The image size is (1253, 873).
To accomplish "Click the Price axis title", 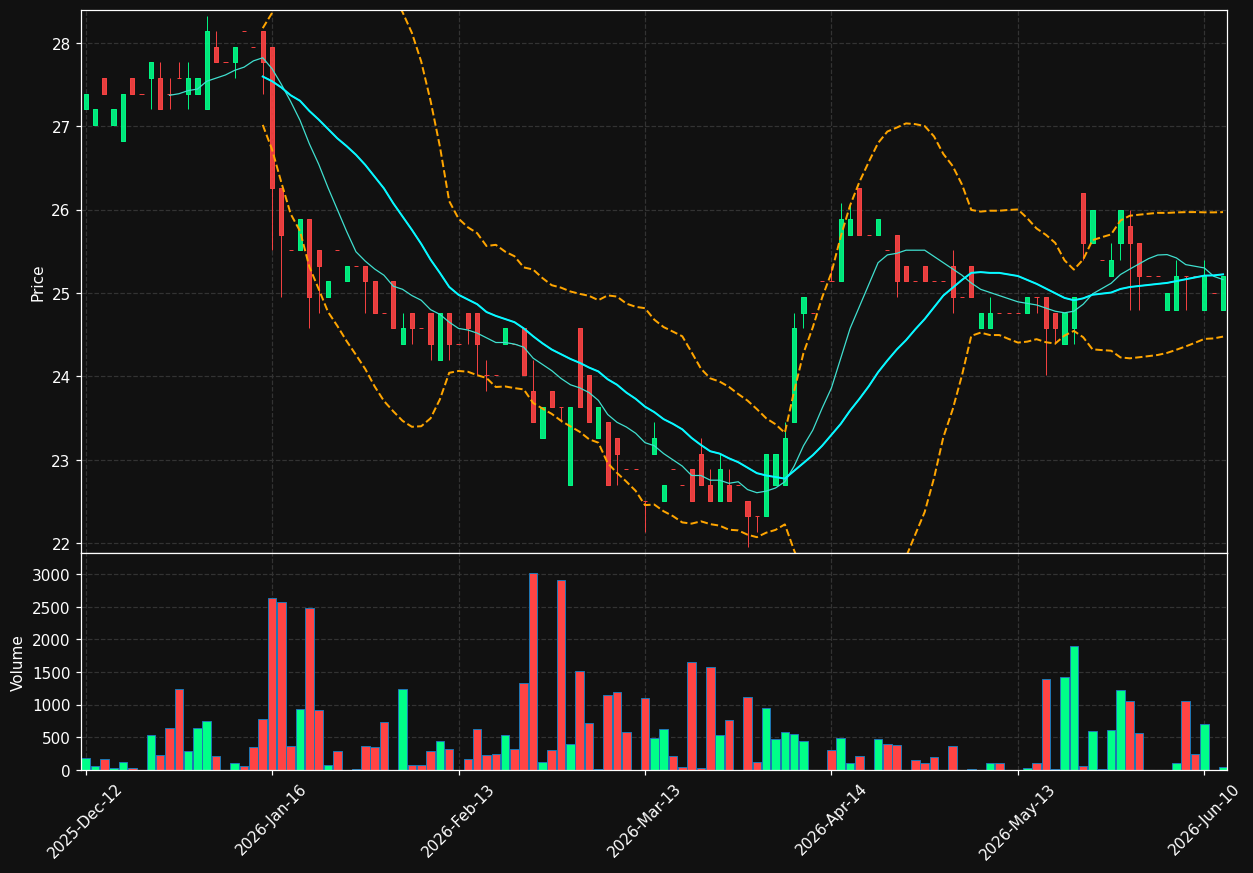I will click(38, 283).
